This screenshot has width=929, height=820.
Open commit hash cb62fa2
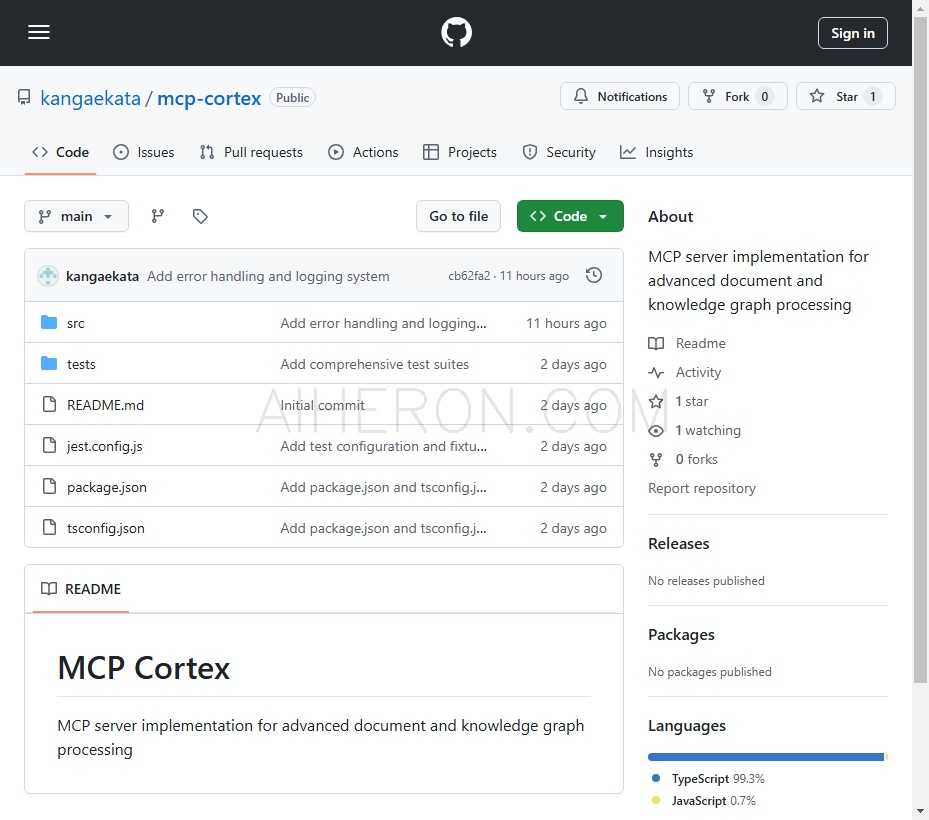coord(469,276)
